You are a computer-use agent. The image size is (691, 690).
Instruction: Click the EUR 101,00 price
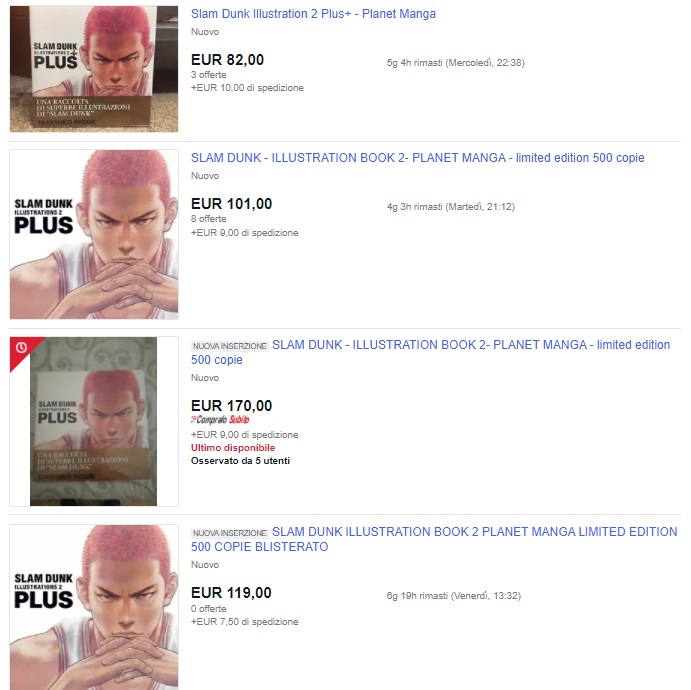[x=231, y=204]
